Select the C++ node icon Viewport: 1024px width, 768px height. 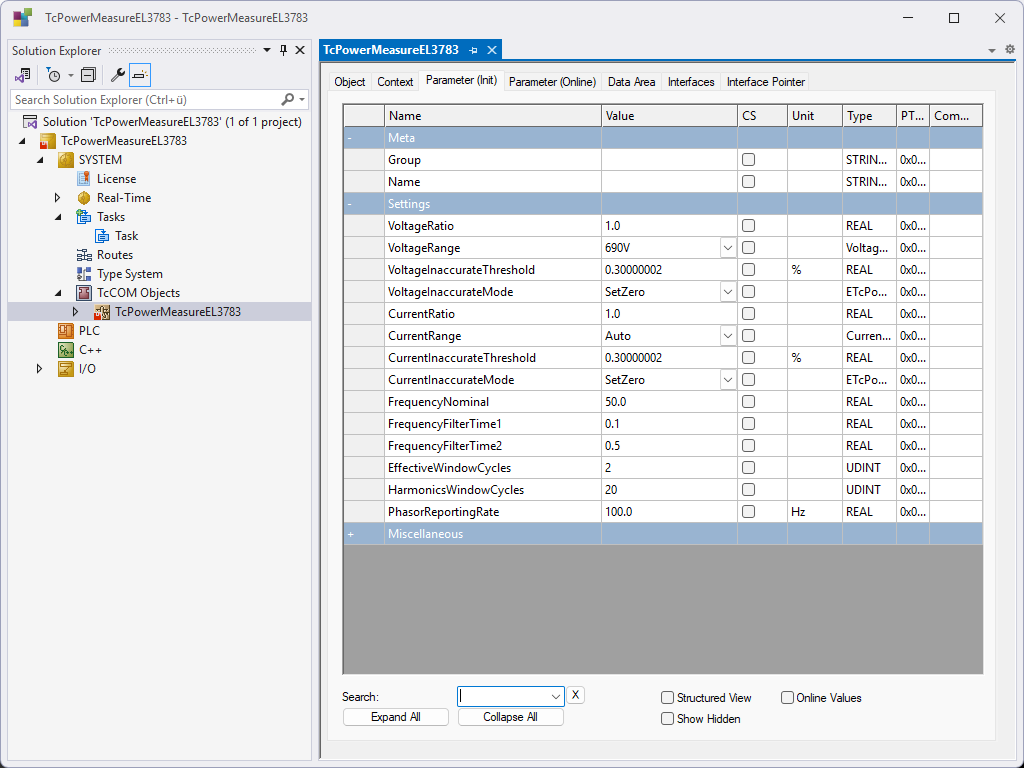[65, 349]
